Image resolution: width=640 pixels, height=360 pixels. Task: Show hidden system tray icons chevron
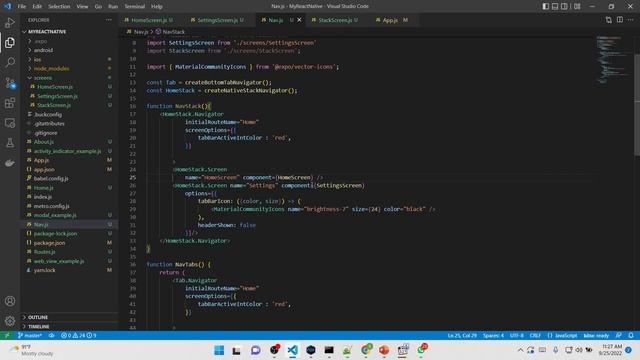point(520,350)
